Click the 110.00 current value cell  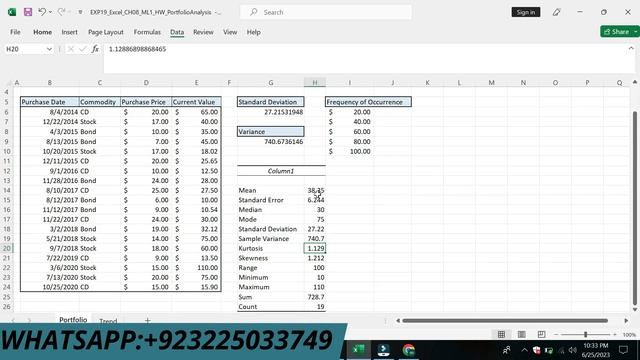tap(196, 268)
